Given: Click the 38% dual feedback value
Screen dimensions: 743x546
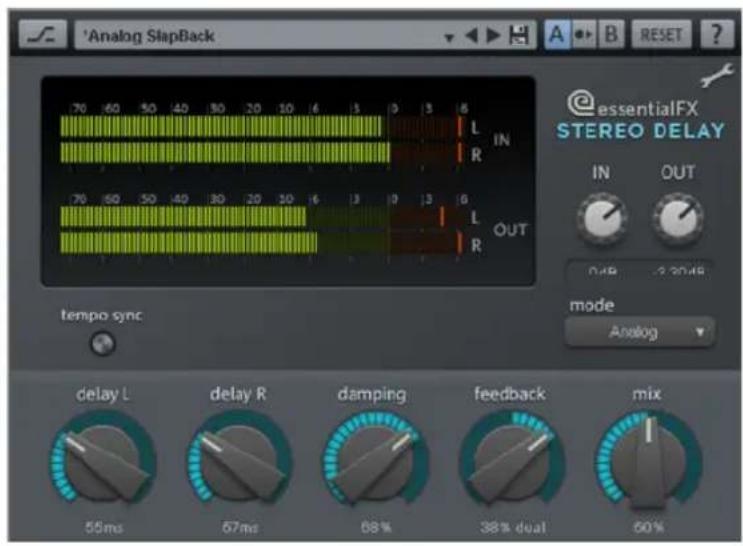Looking at the screenshot, I should pos(513,527).
